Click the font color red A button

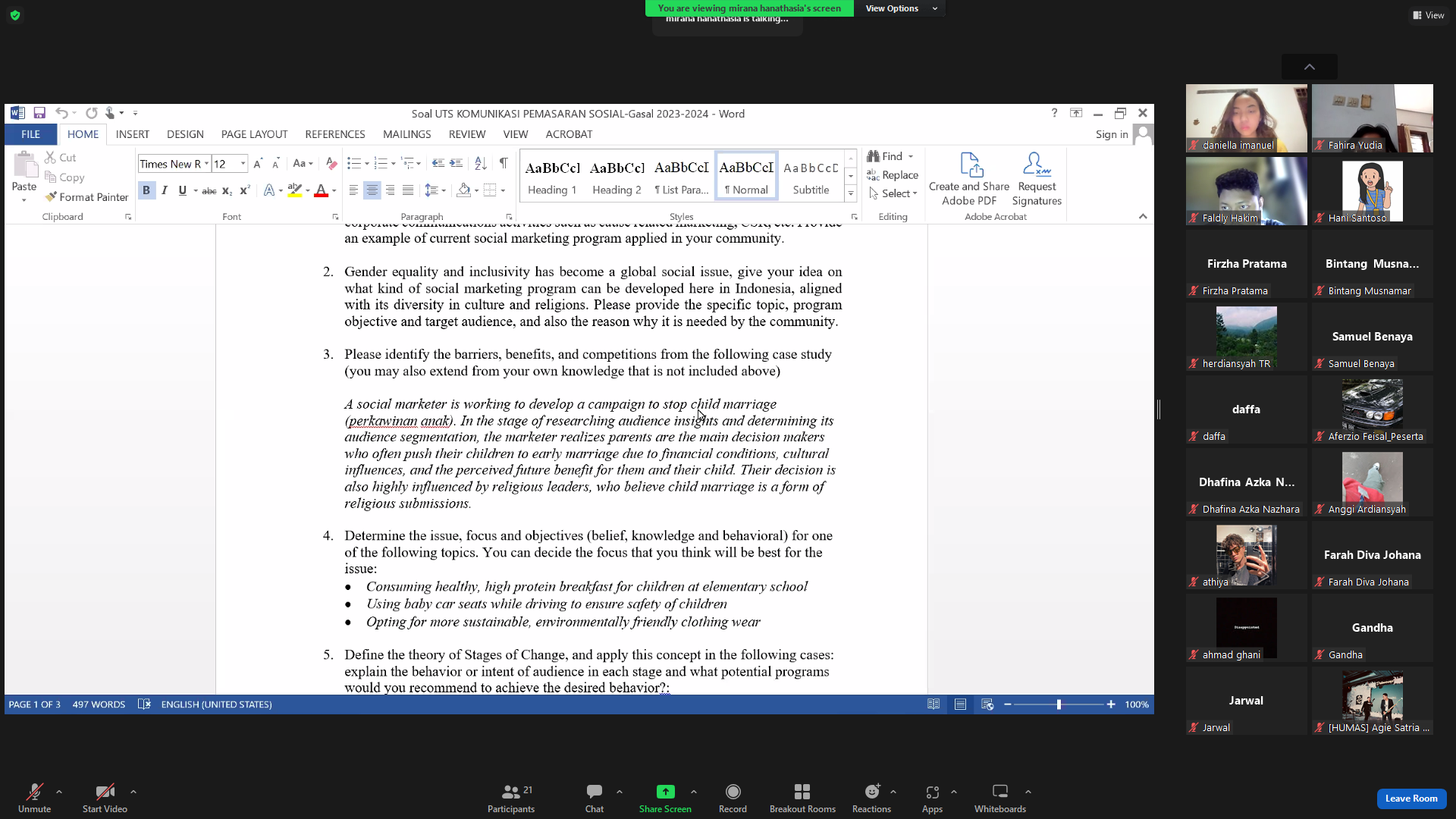(x=321, y=190)
